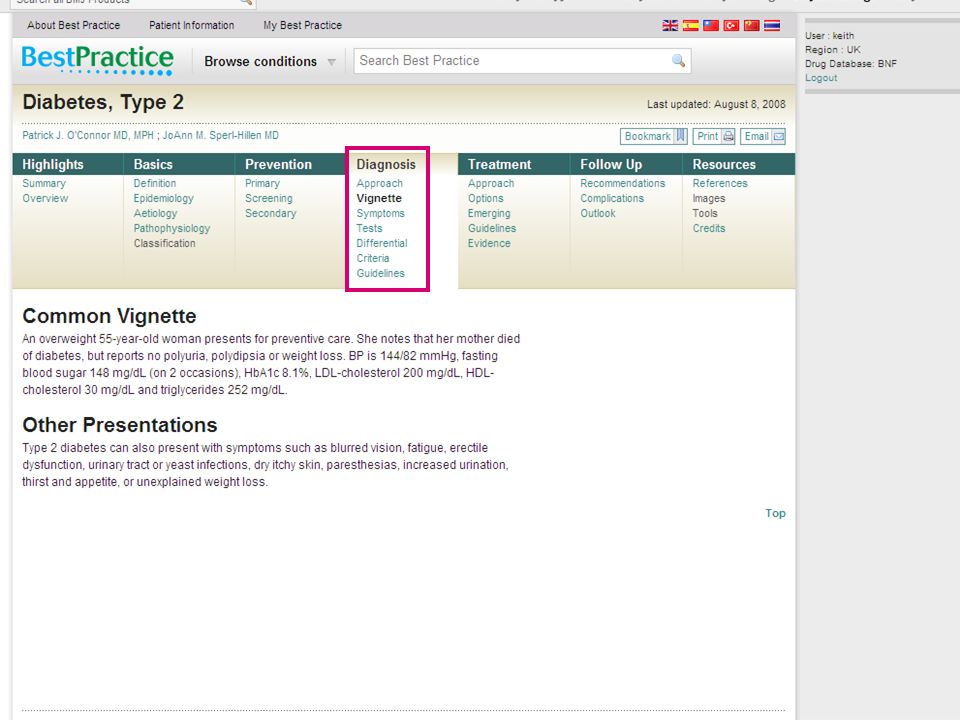960x720 pixels.
Task: Open Patient Information menu item
Action: pos(192,25)
